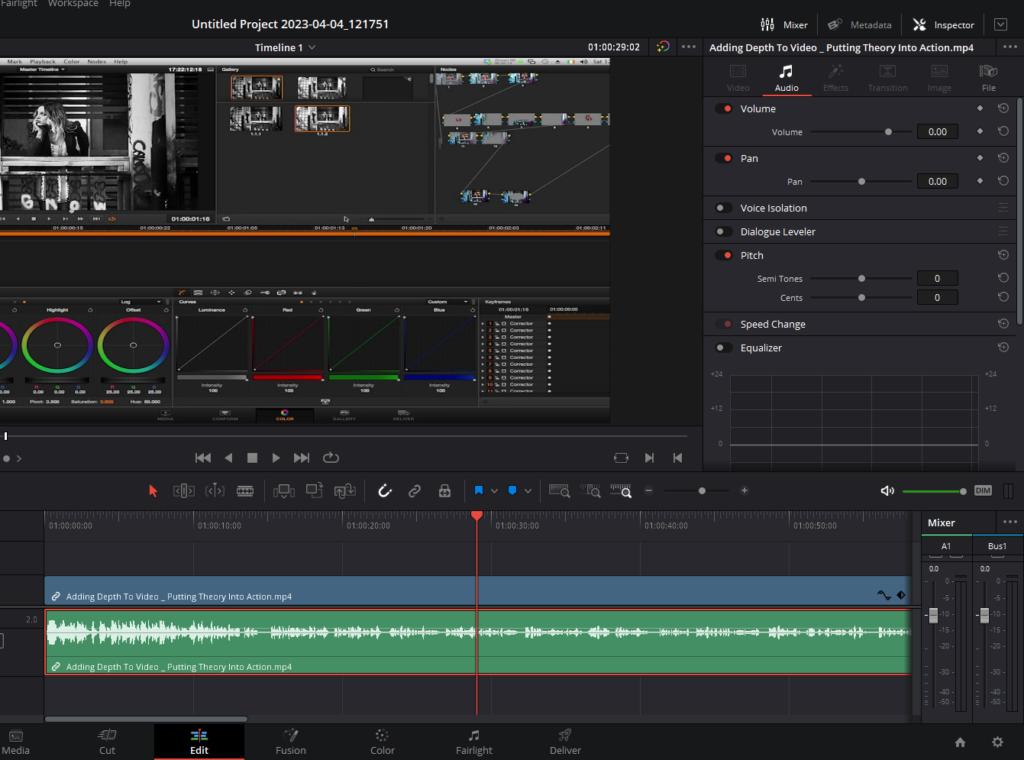Turn off the Pitch toggle
This screenshot has width=1024, height=760.
point(724,255)
